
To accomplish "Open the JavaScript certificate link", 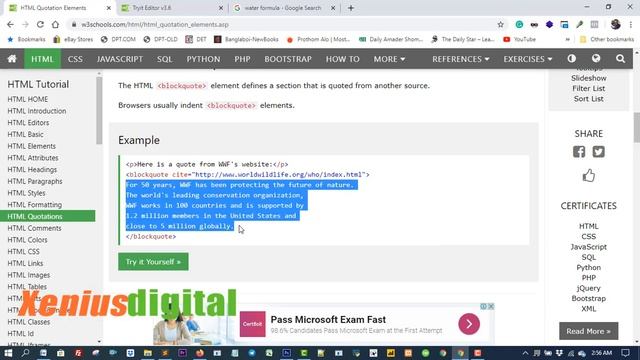I will tap(589, 247).
